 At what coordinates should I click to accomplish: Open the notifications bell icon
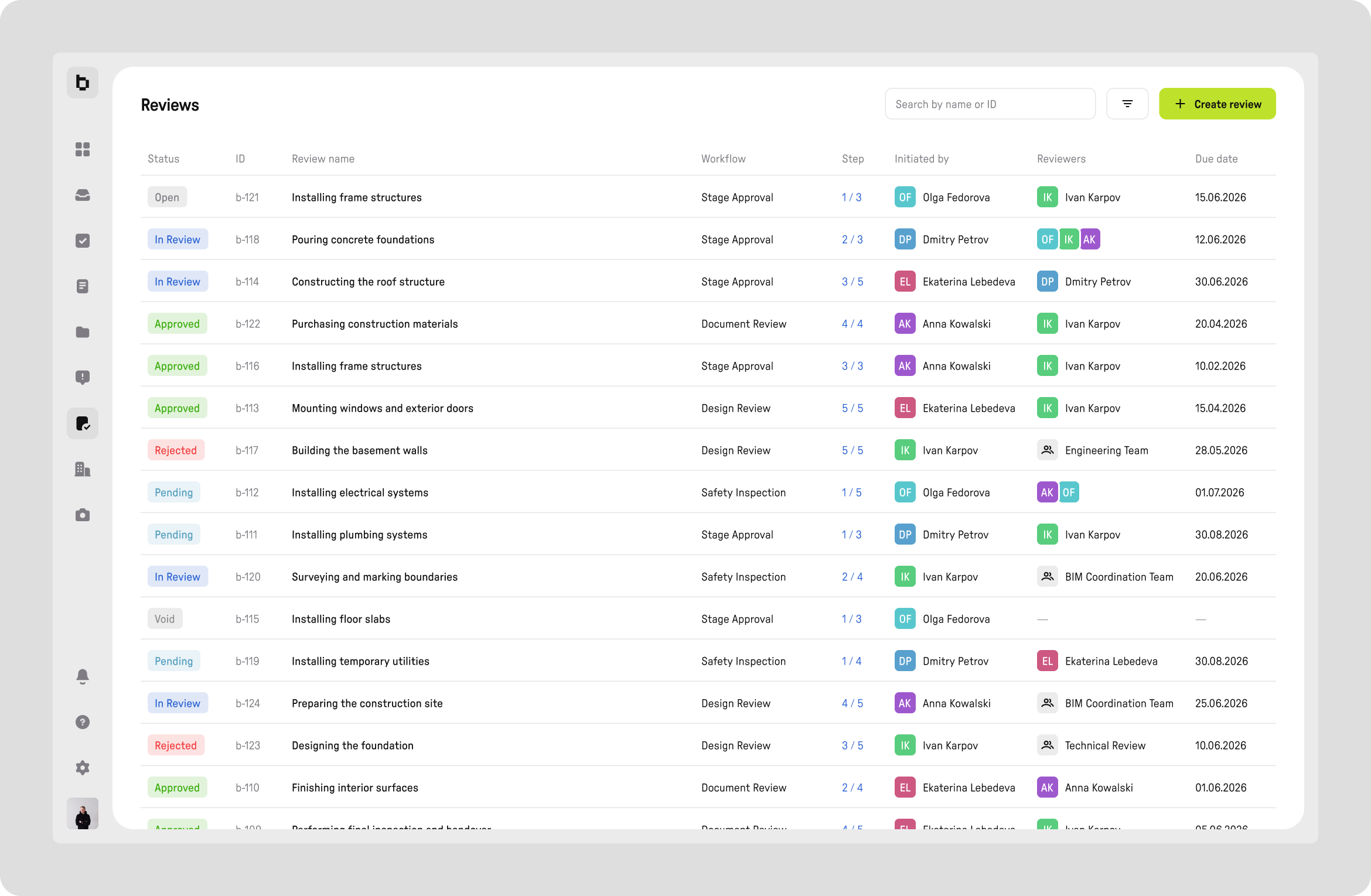coord(83,676)
